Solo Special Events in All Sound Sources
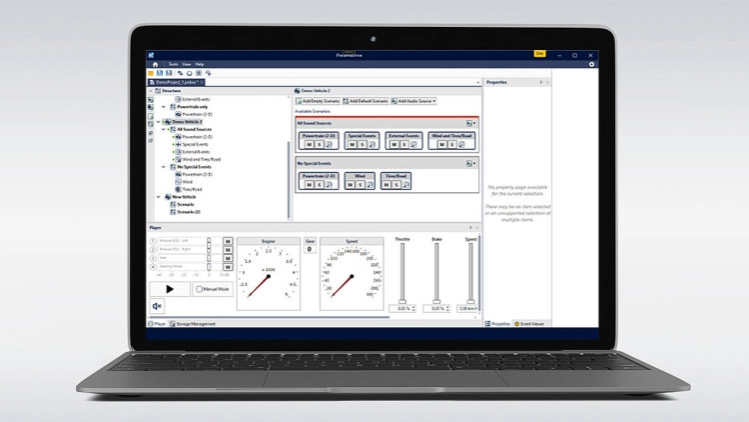 coord(363,145)
